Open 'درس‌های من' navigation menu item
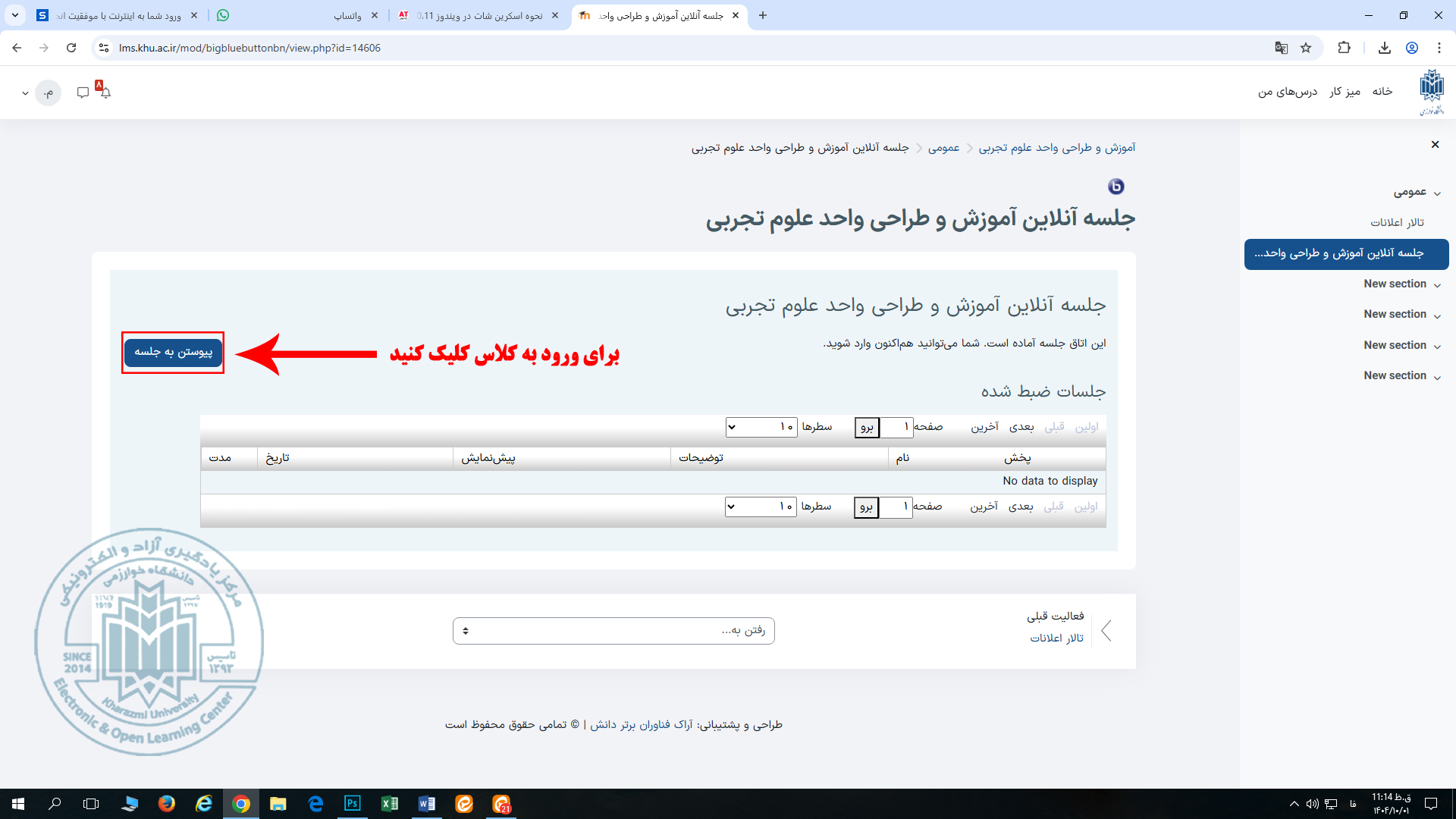This screenshot has height=819, width=1456. [x=1287, y=92]
